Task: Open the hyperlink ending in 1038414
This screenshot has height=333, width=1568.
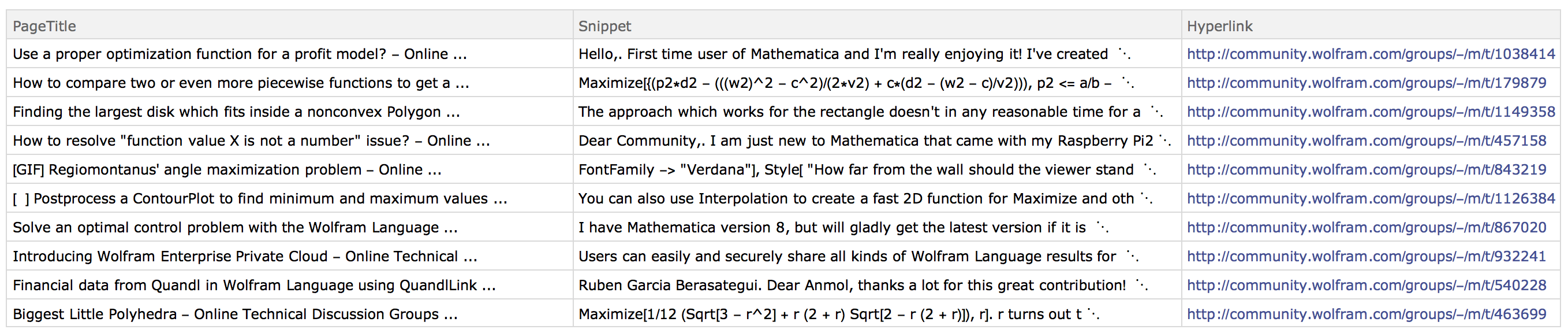Action: point(1371,54)
